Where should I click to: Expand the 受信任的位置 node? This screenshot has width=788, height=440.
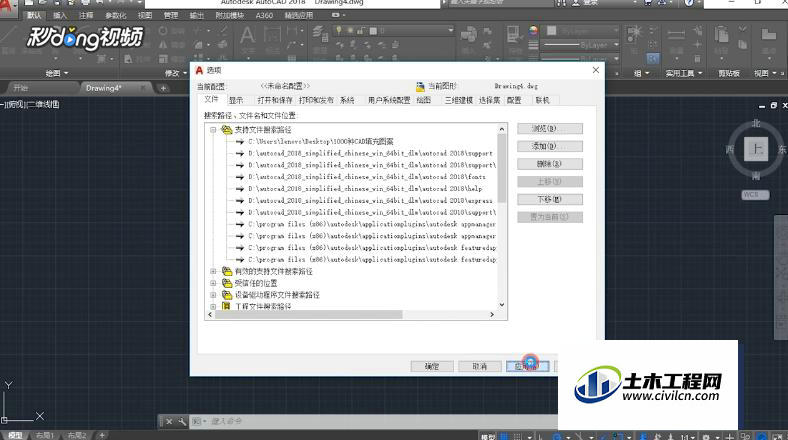213,283
